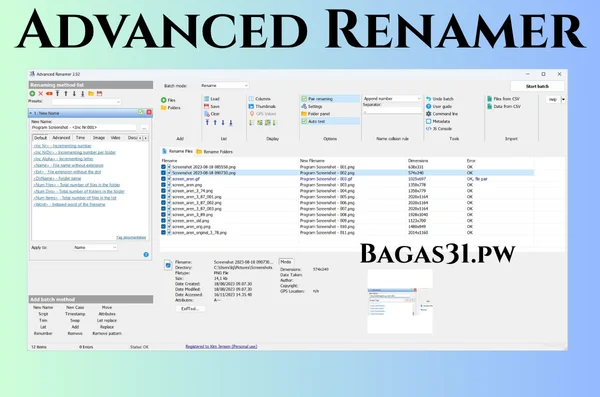Select the Rename Files tab
The image size is (600, 397).
[x=178, y=151]
